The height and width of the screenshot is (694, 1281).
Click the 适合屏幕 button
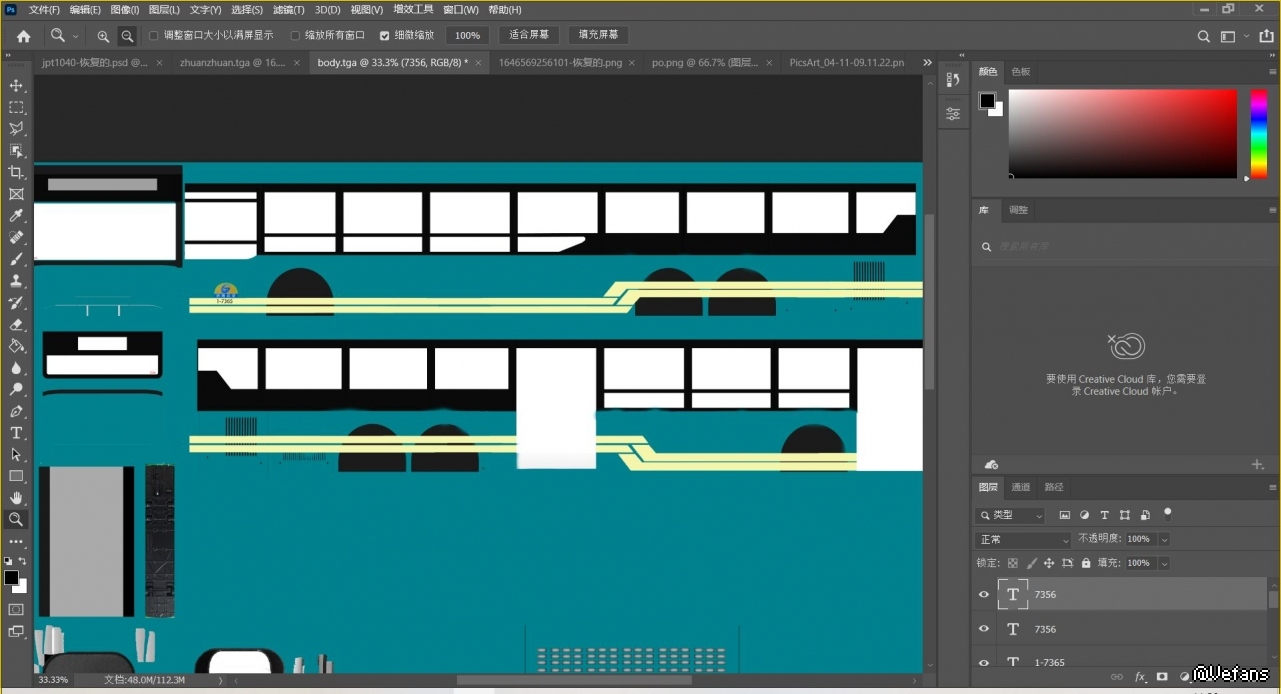(x=529, y=35)
